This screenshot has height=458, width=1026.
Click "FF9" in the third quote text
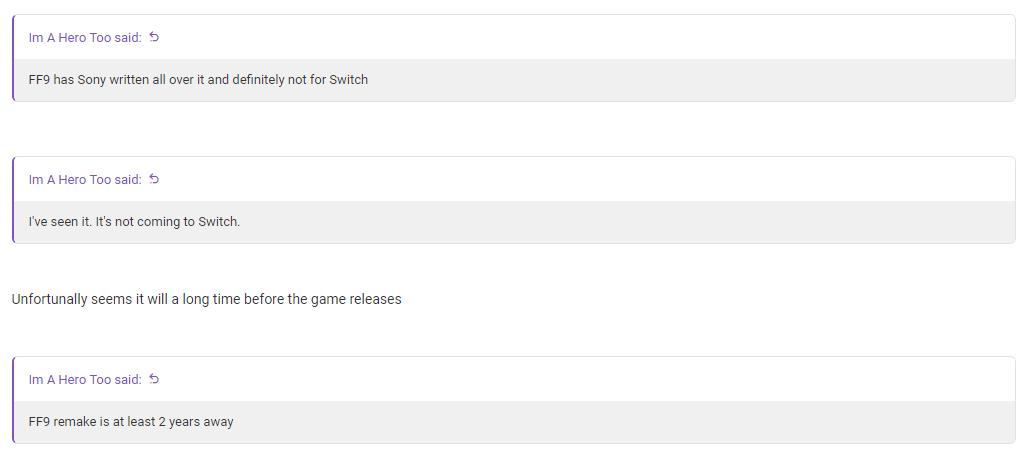pos(39,422)
